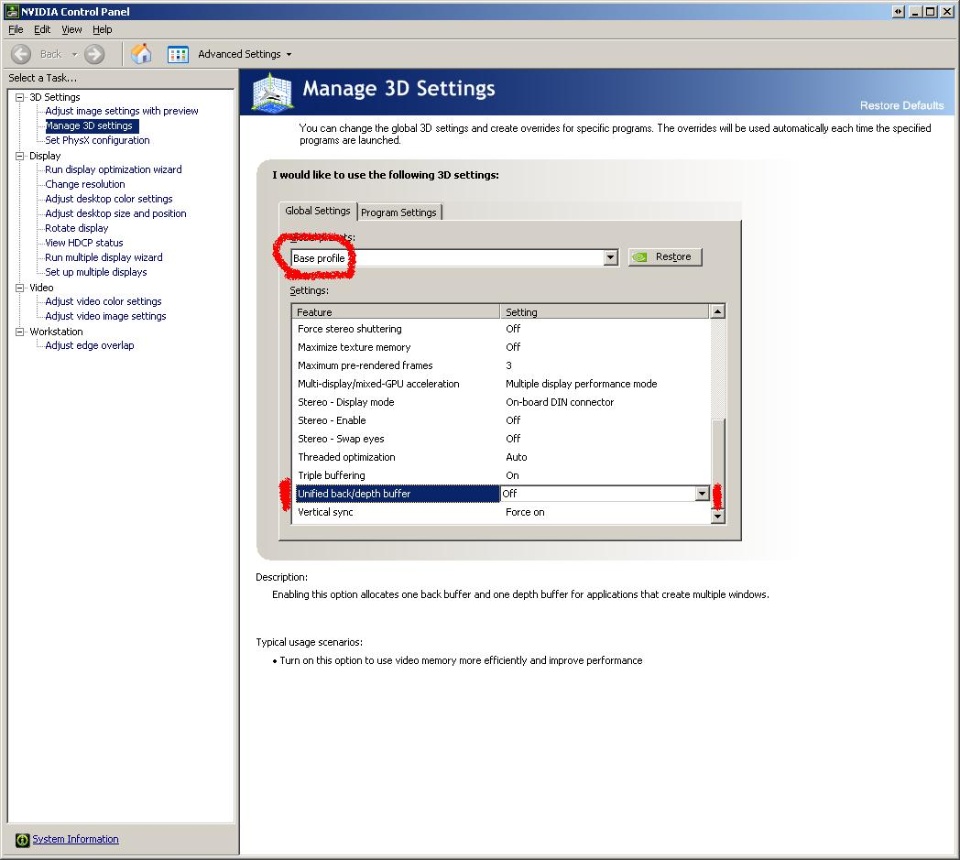
Task: Click the Setting column header
Action: (605, 312)
